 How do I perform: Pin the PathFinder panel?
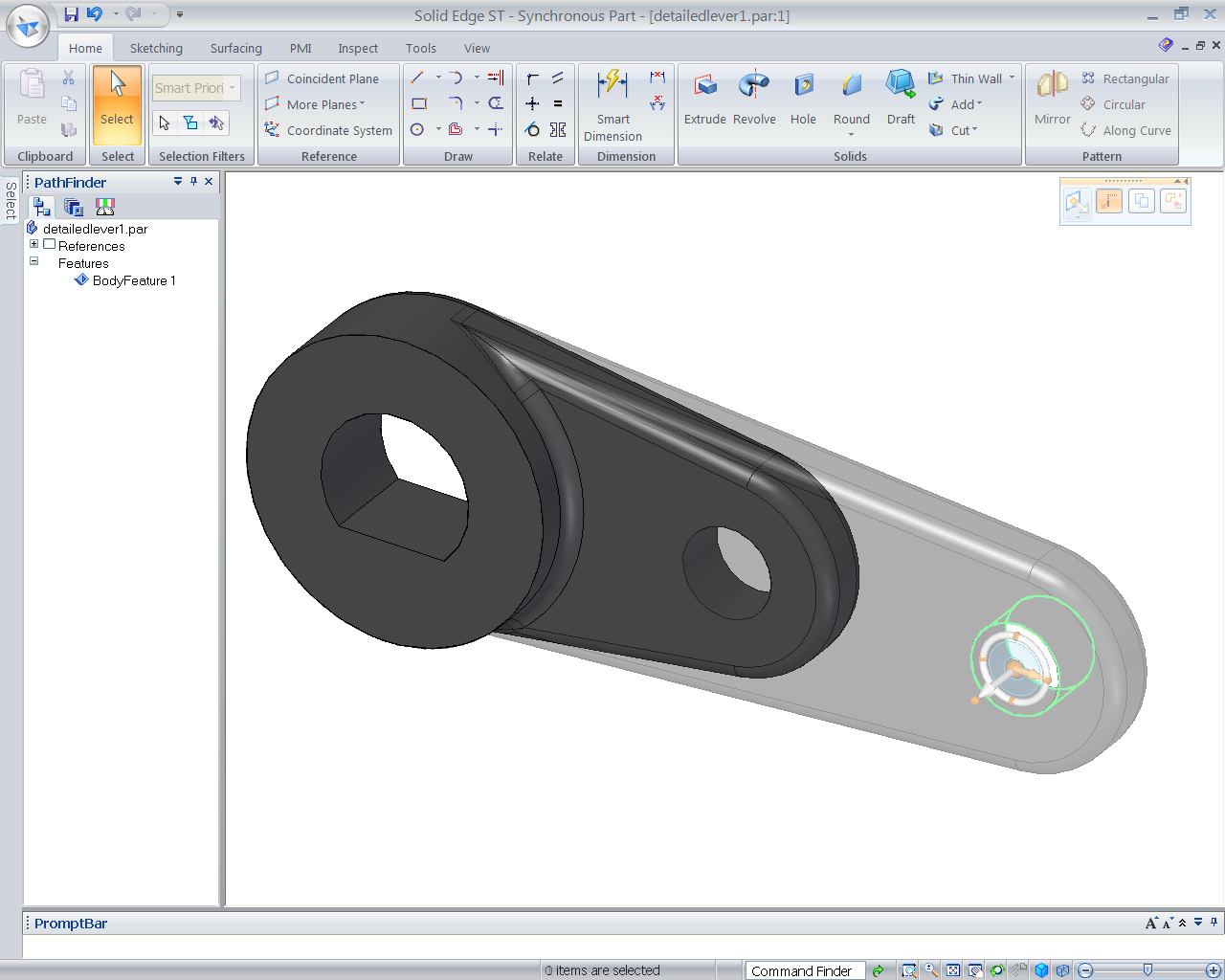point(193,181)
